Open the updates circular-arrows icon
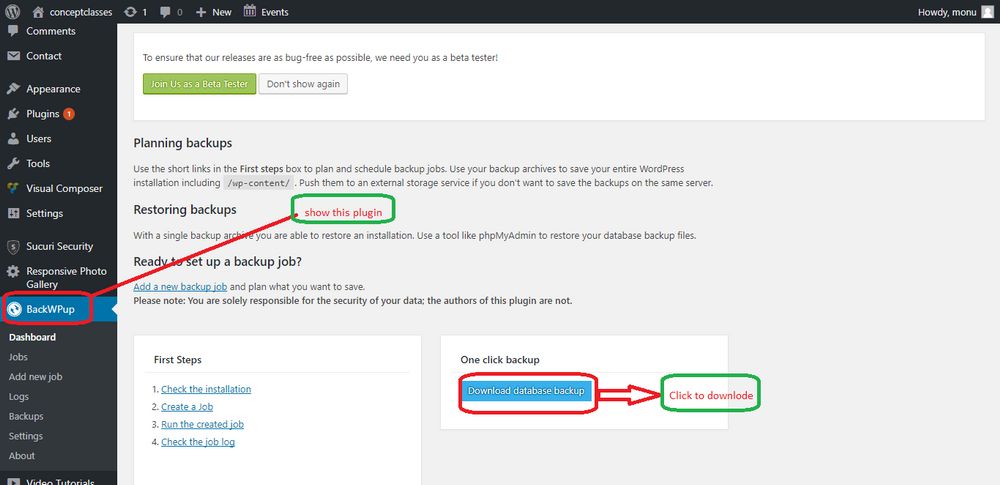The image size is (1000, 485). (130, 11)
